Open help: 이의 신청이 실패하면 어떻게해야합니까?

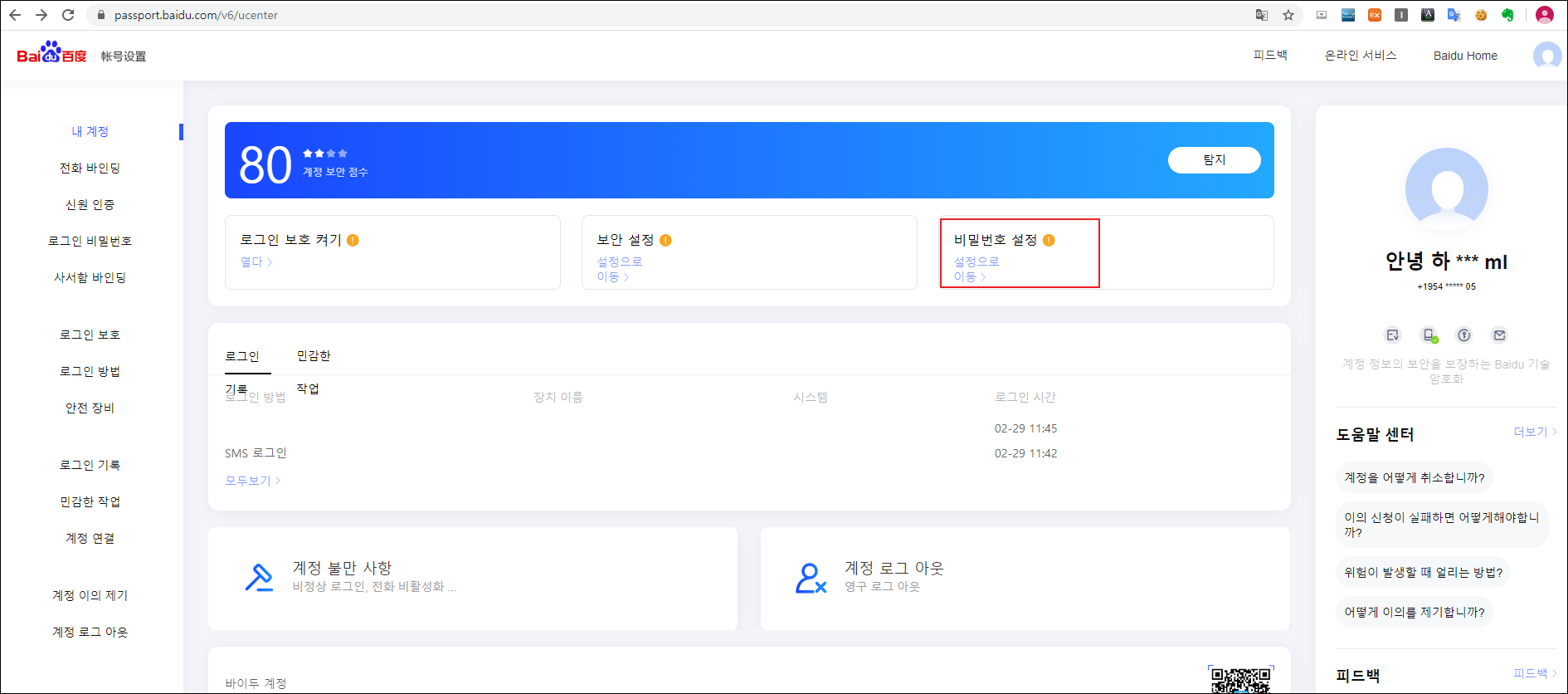tap(1442, 525)
